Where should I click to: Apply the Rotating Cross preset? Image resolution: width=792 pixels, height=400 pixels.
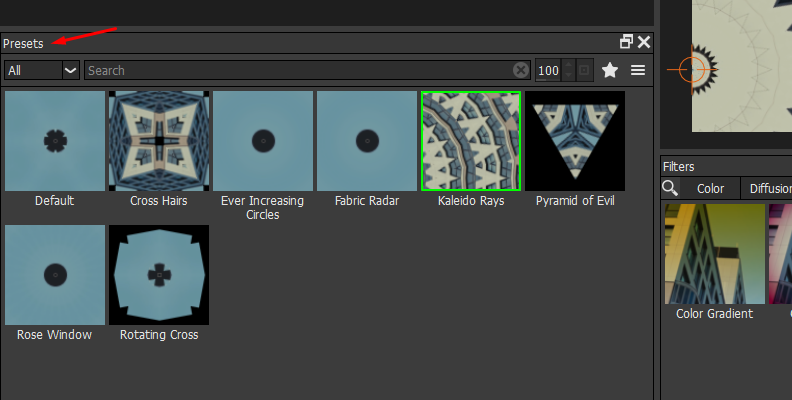tap(159, 275)
